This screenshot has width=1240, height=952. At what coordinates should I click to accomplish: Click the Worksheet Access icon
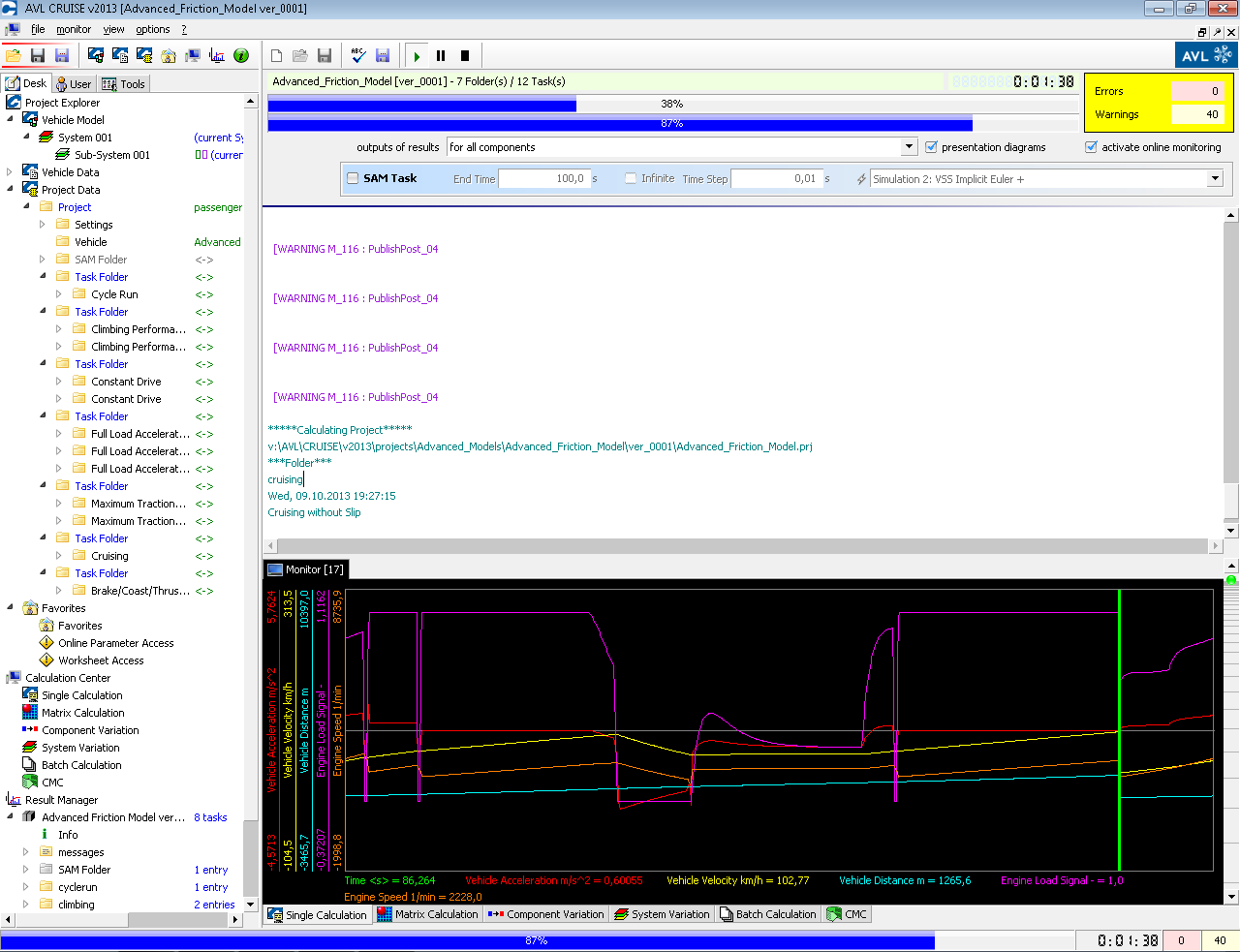46,660
